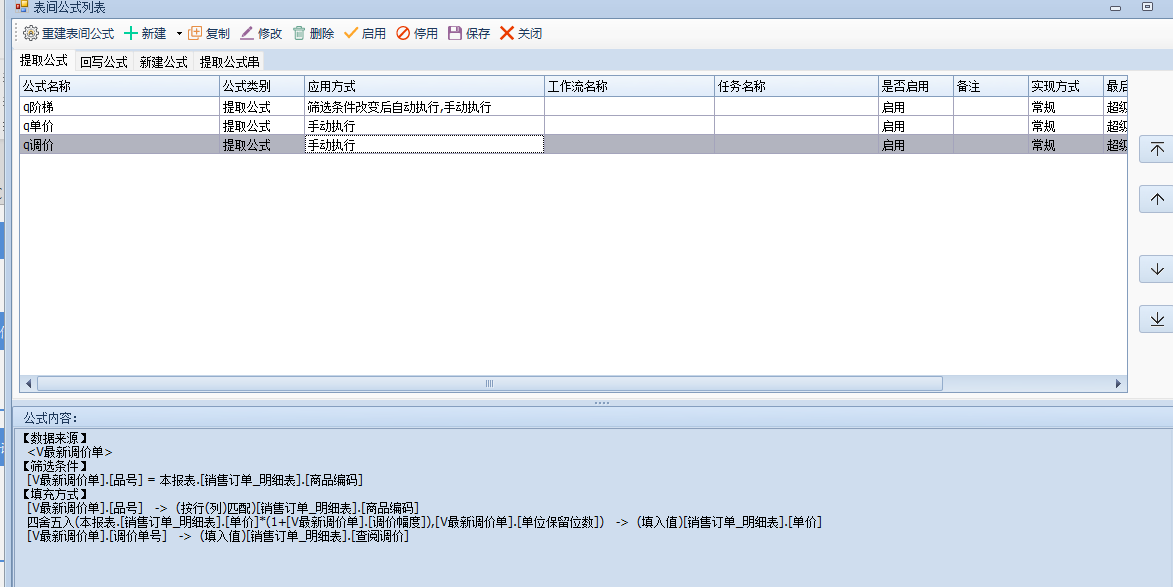Viewport: 1173px width, 587px height.
Task: Move row to top with arrow button
Action: (x=1157, y=149)
